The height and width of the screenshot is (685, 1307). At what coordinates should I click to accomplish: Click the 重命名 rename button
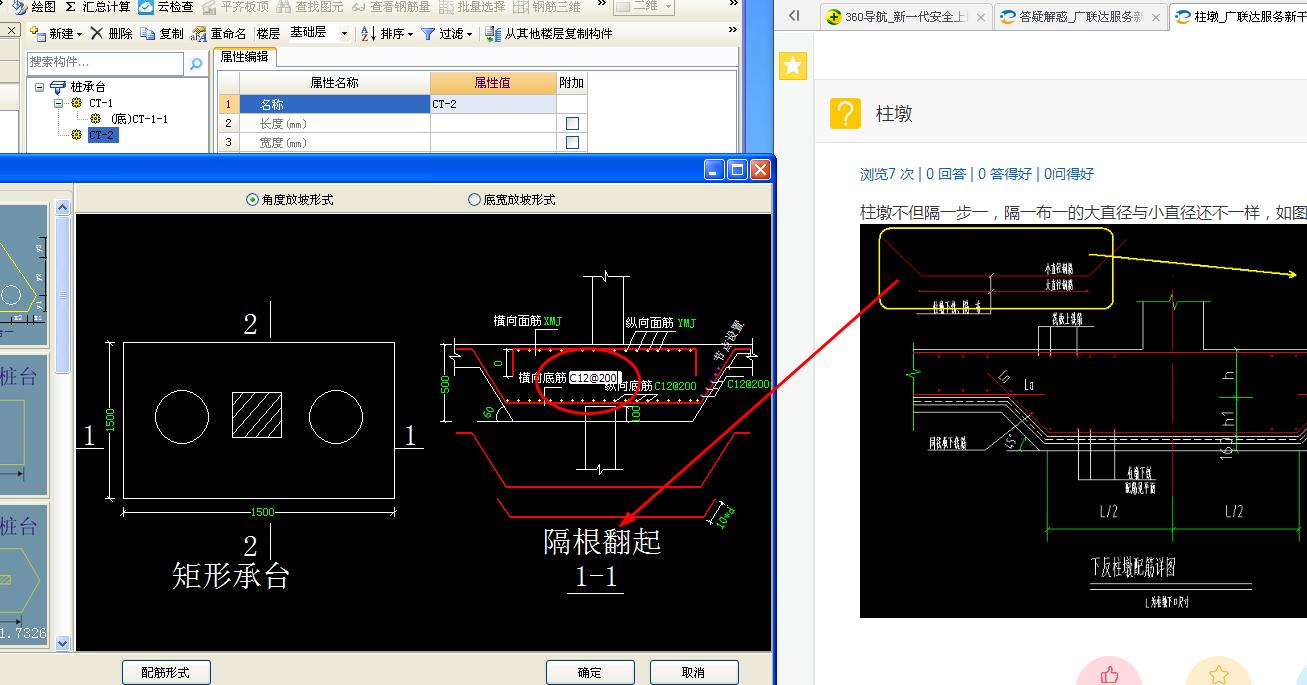tap(218, 33)
